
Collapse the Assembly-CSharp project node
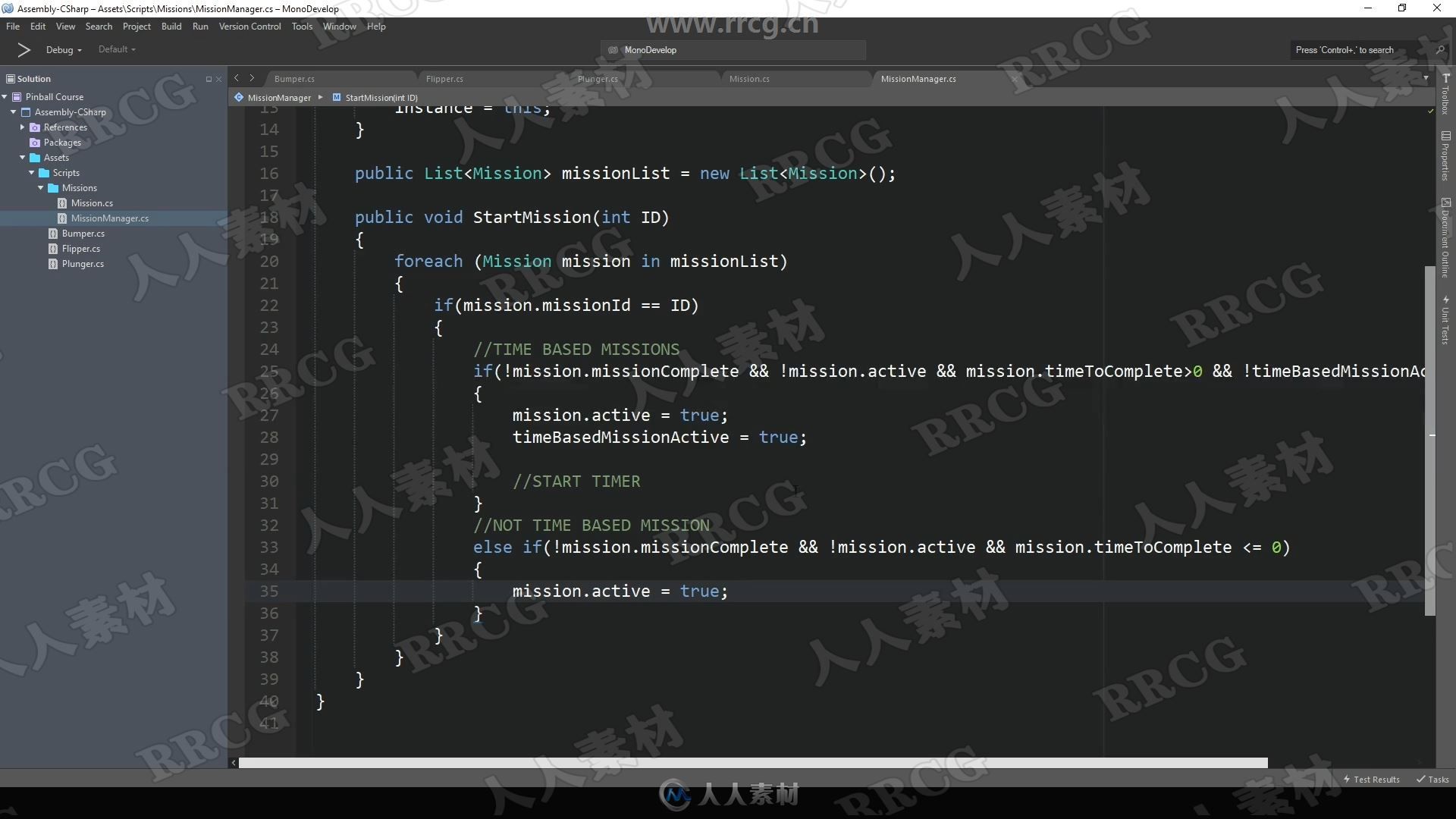14,112
